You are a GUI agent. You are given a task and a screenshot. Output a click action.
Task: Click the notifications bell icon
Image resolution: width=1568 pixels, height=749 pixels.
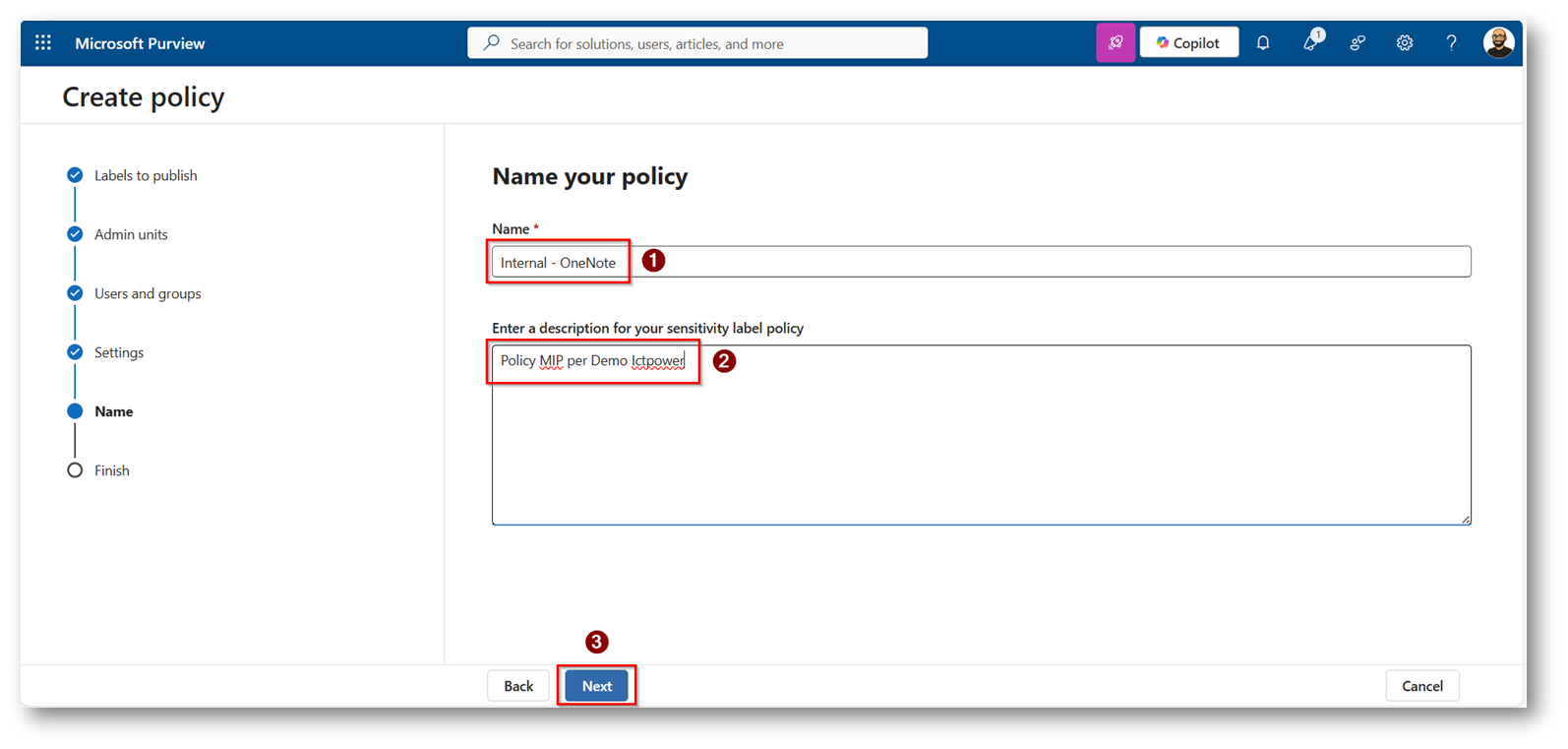click(1263, 43)
